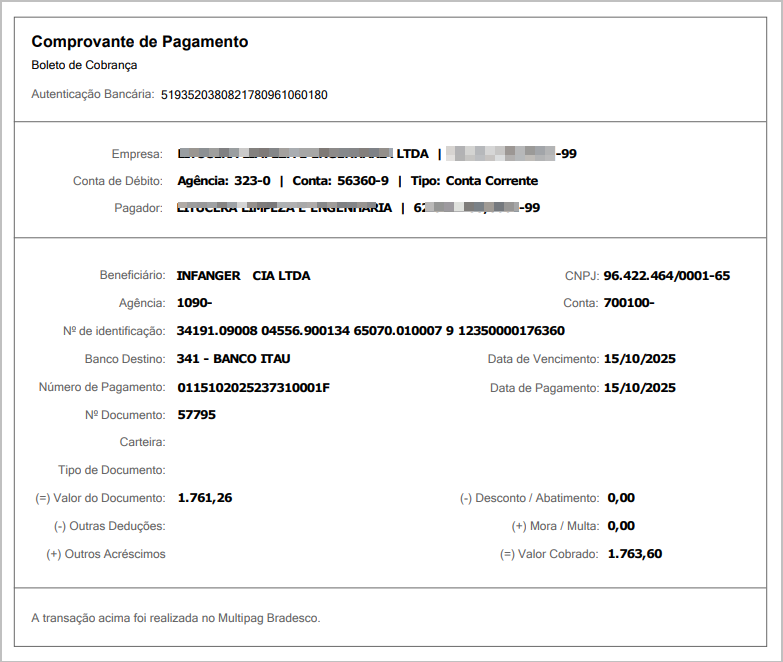Click the Conta value 700100-
This screenshot has width=783, height=662.
click(x=629, y=303)
